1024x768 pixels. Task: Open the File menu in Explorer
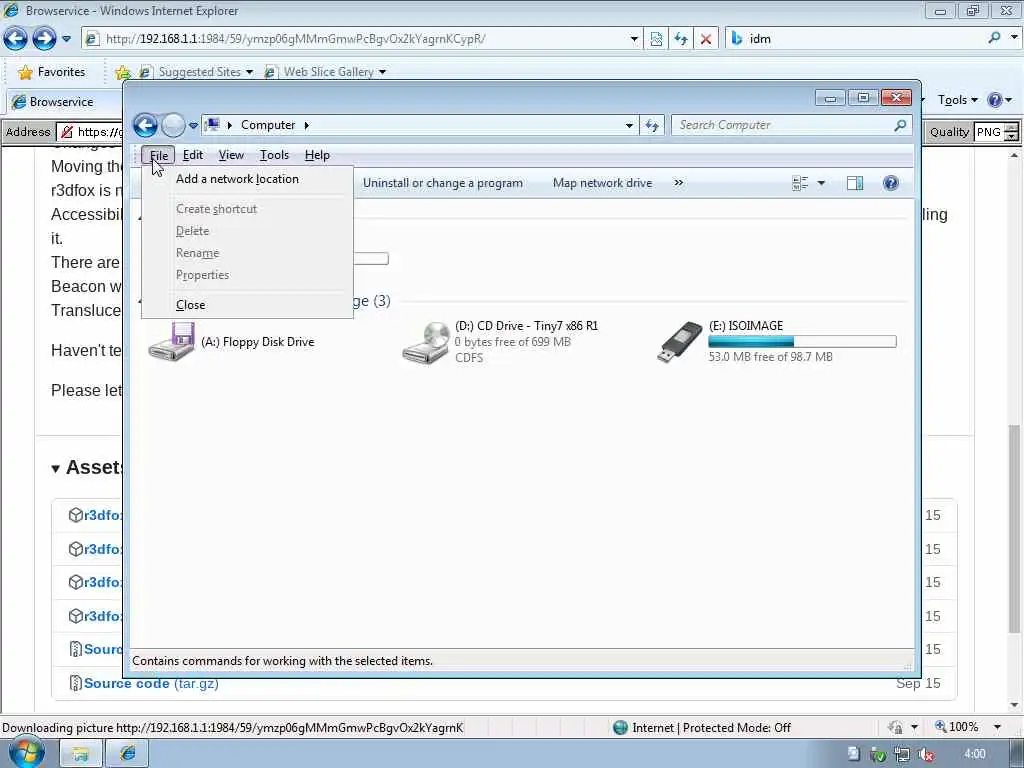159,155
